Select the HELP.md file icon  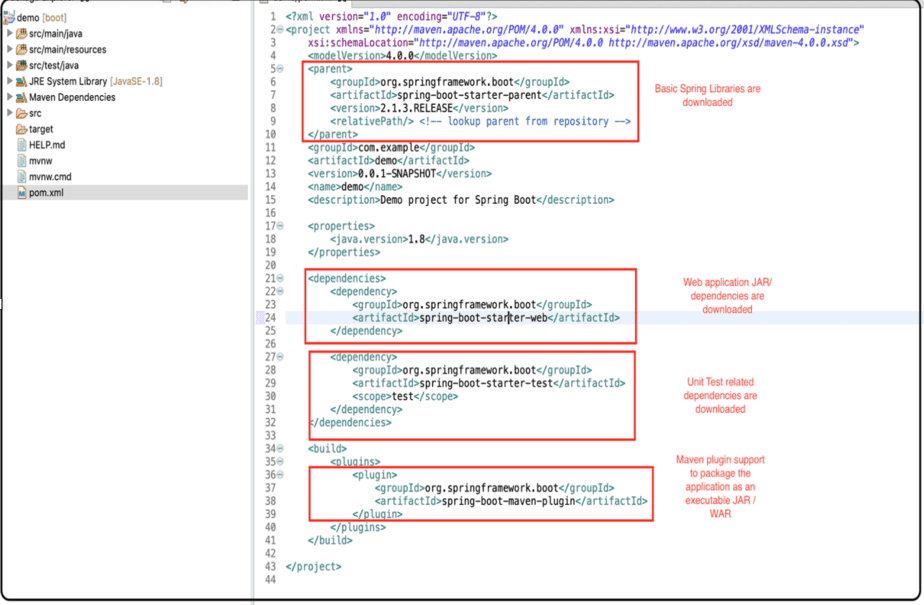pyautogui.click(x=22, y=145)
